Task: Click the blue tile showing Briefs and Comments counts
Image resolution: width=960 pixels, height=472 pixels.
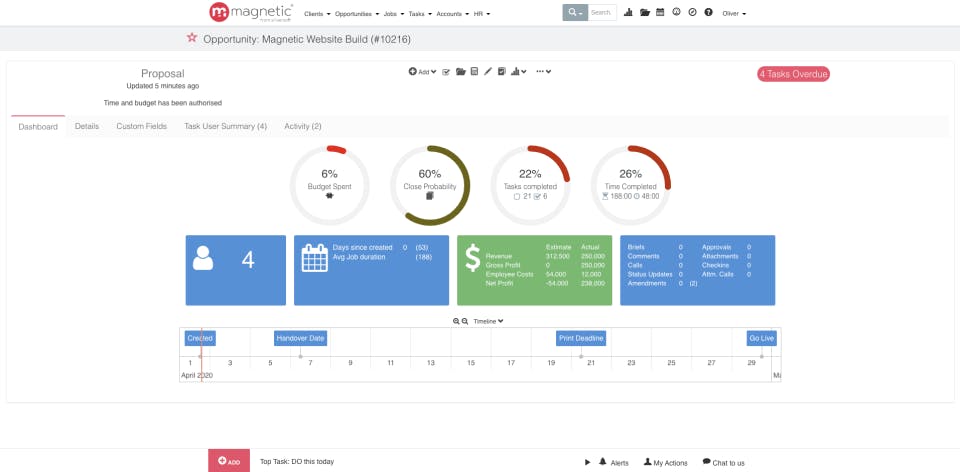Action: [697, 270]
